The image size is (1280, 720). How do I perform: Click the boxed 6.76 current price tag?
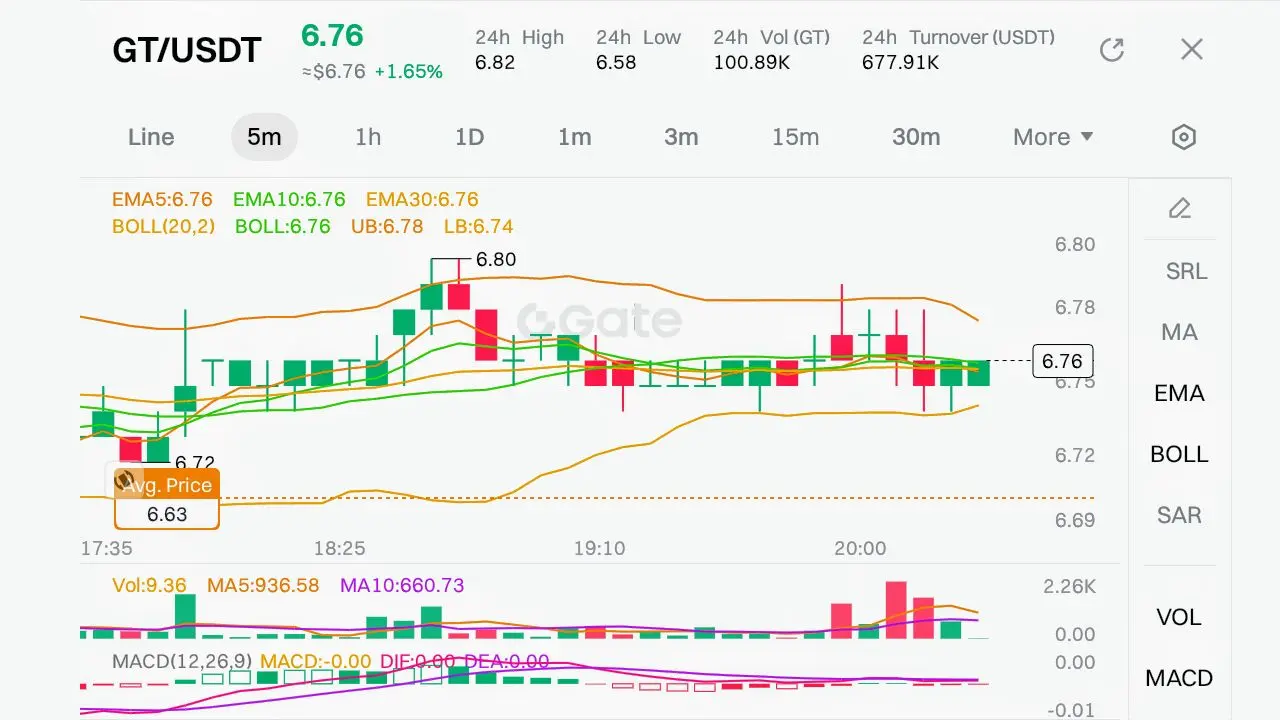pos(1062,361)
